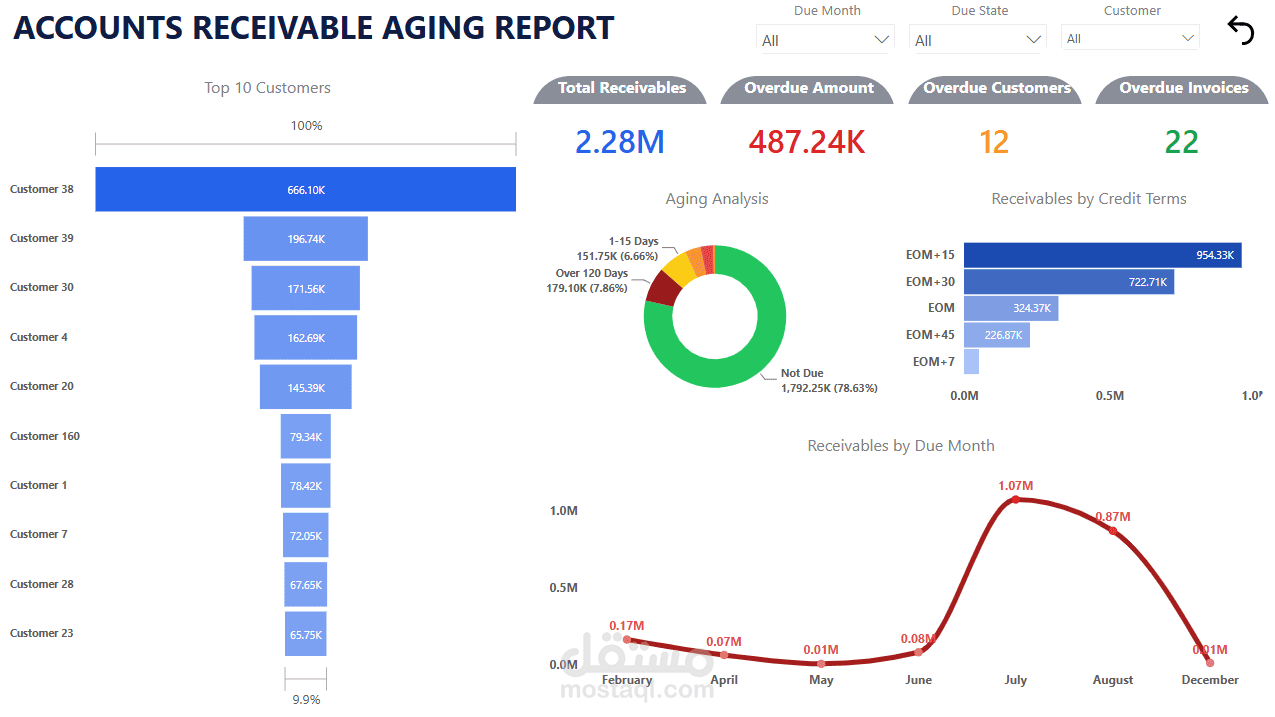Click the 1-15 Days data label

[617, 249]
